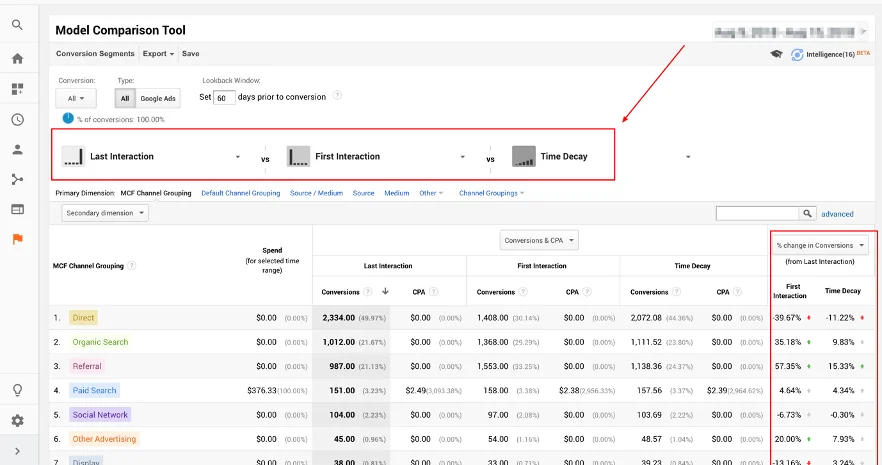Click the First Interaction model icon
The image size is (882, 465).
(298, 156)
